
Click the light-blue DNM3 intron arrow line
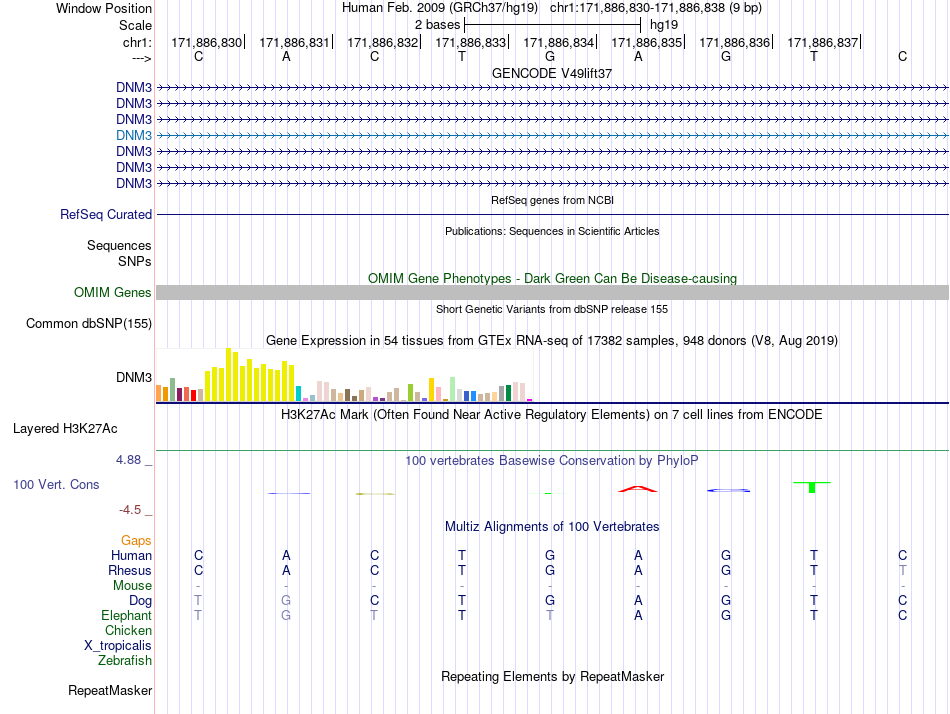point(552,135)
